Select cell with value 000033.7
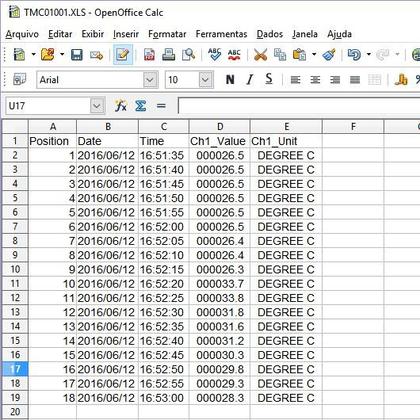The image size is (420, 420). point(220,284)
